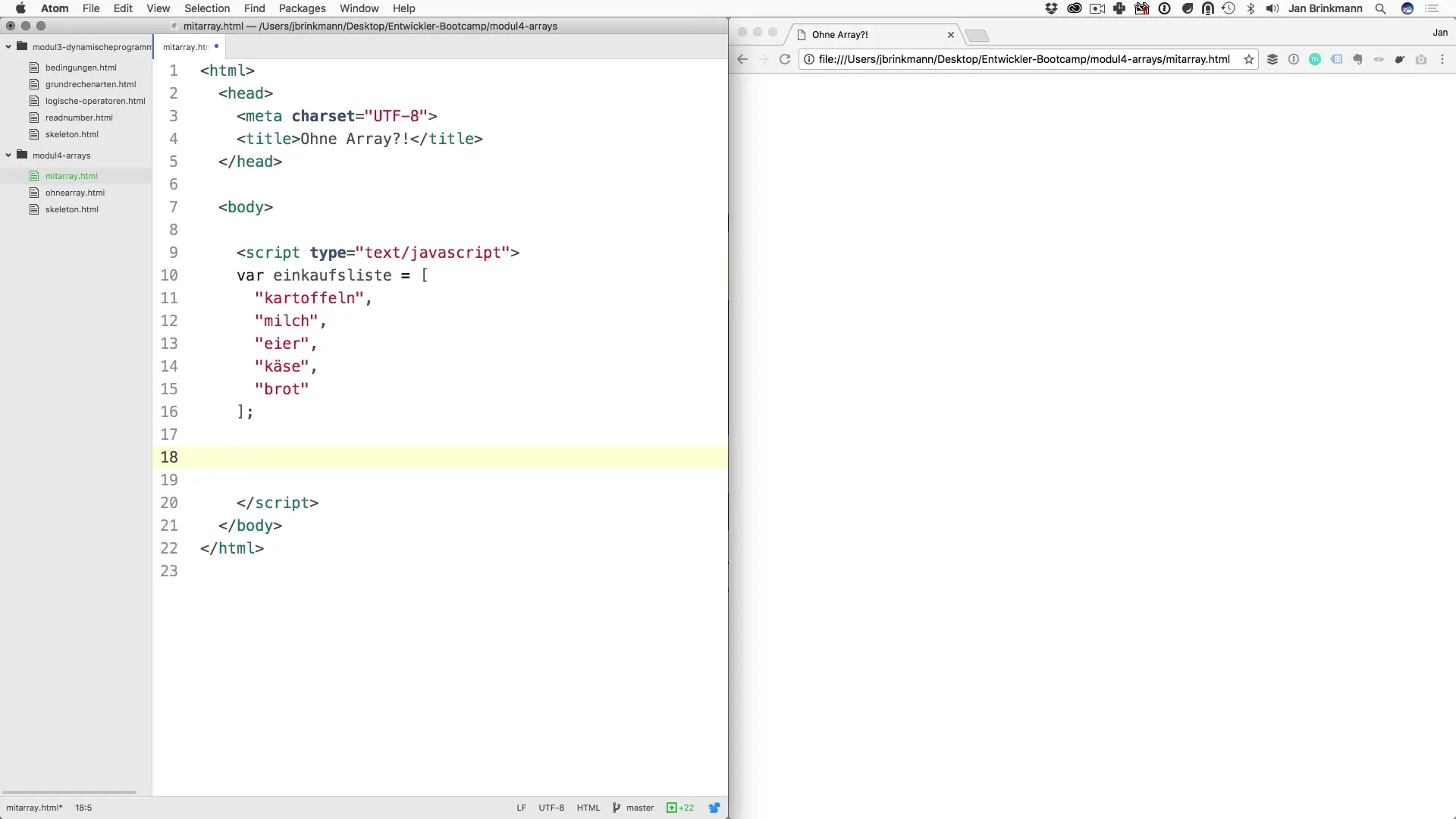Click the tree view horizontal scrollbar
The height and width of the screenshot is (819, 1456).
click(x=70, y=792)
